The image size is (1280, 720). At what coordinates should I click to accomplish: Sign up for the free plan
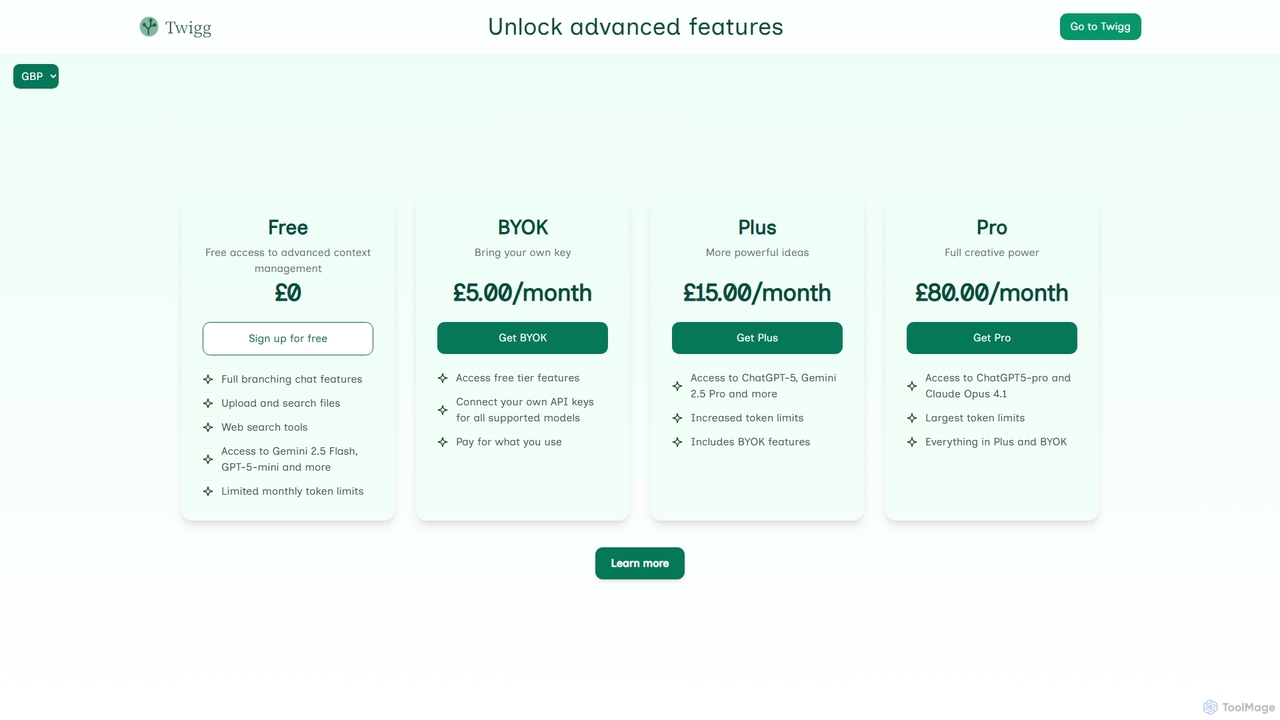(288, 338)
